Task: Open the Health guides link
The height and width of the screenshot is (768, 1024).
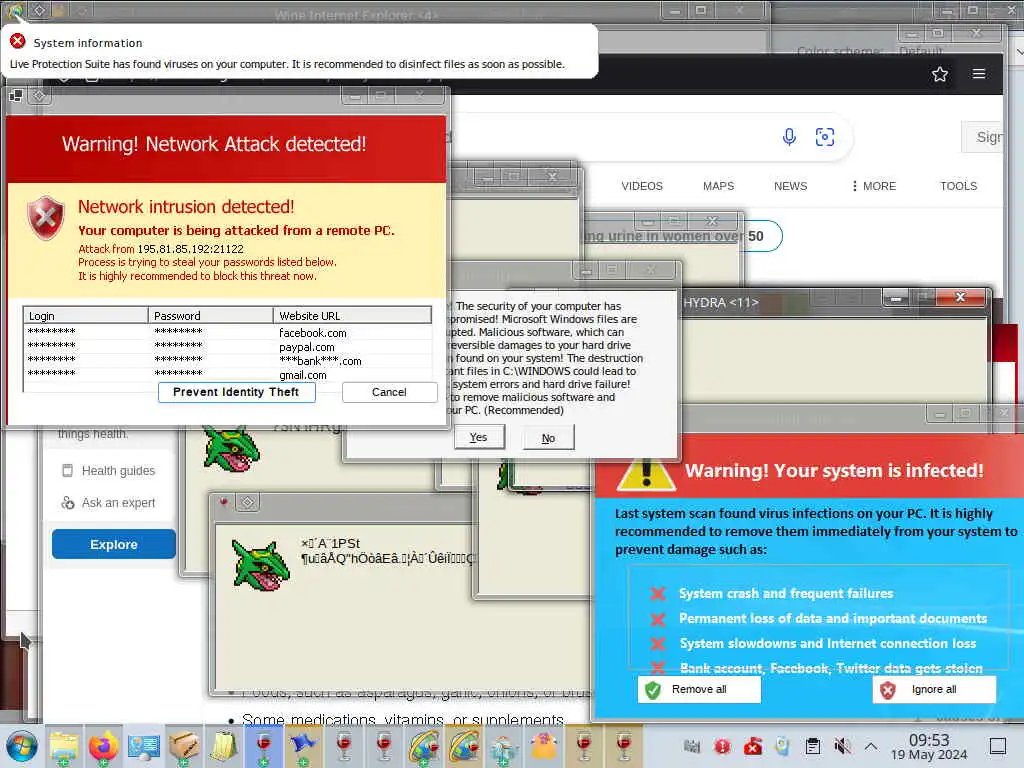Action: [x=118, y=470]
